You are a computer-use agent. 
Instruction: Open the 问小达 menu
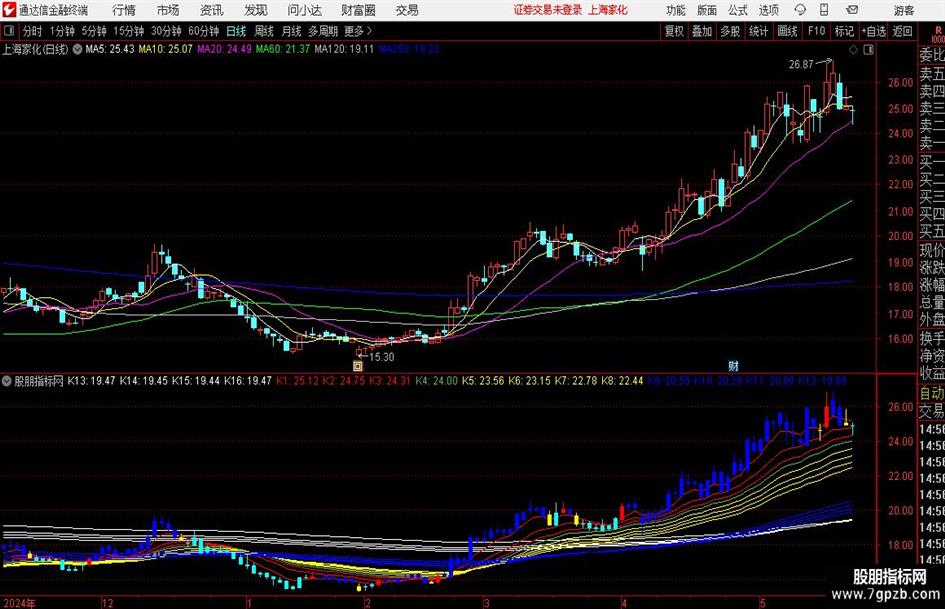pos(304,10)
